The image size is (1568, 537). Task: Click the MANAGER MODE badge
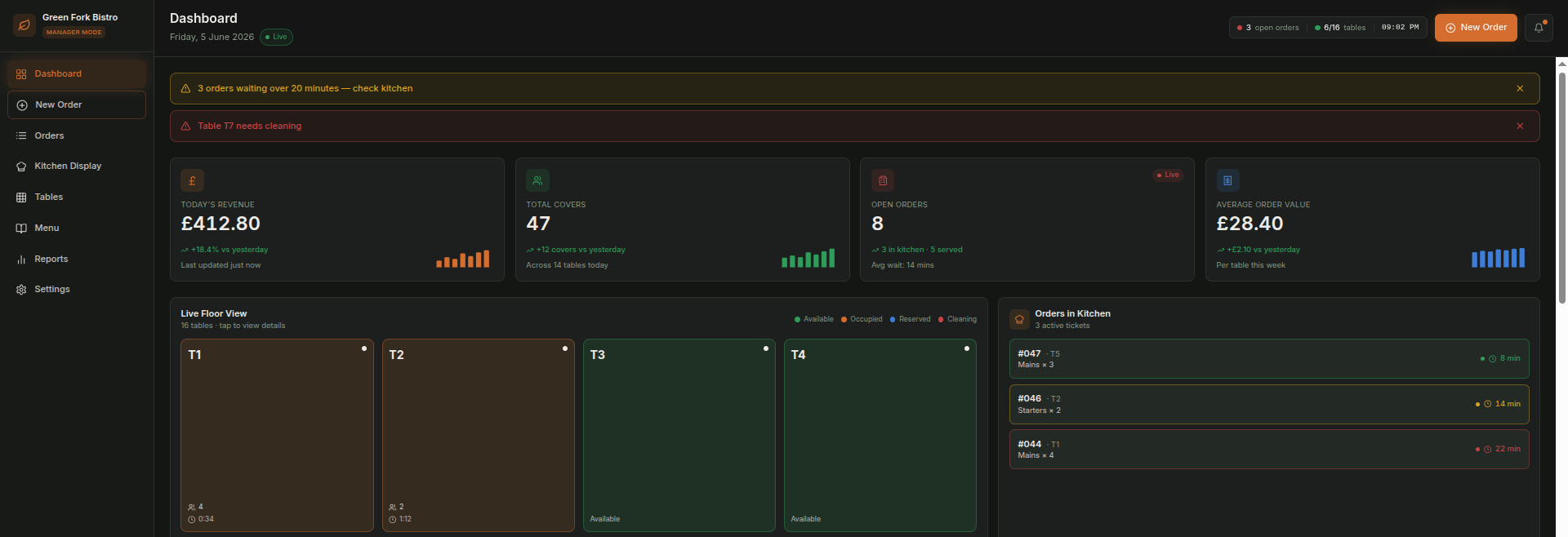[73, 33]
